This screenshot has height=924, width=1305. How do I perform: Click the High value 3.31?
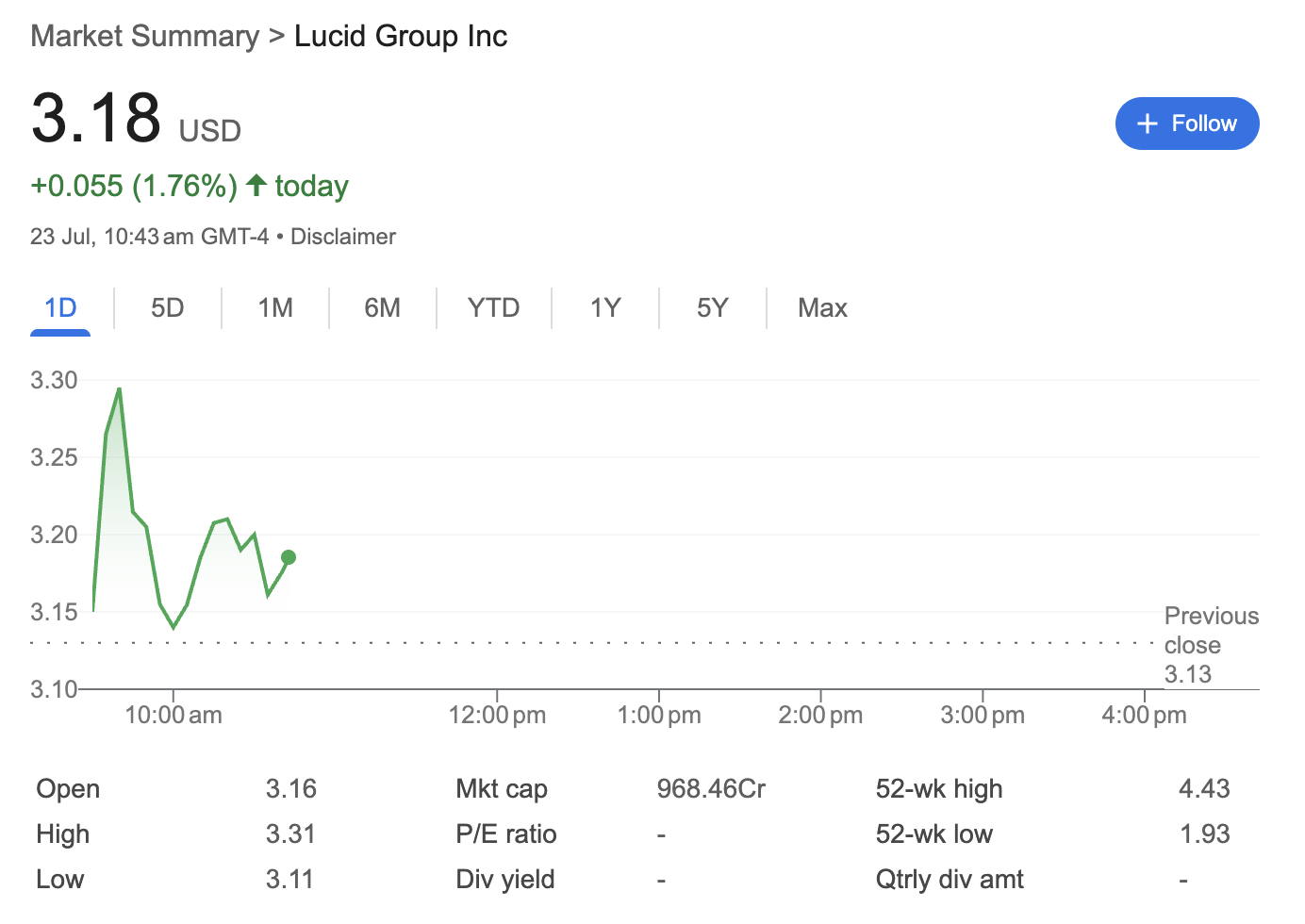tap(290, 834)
